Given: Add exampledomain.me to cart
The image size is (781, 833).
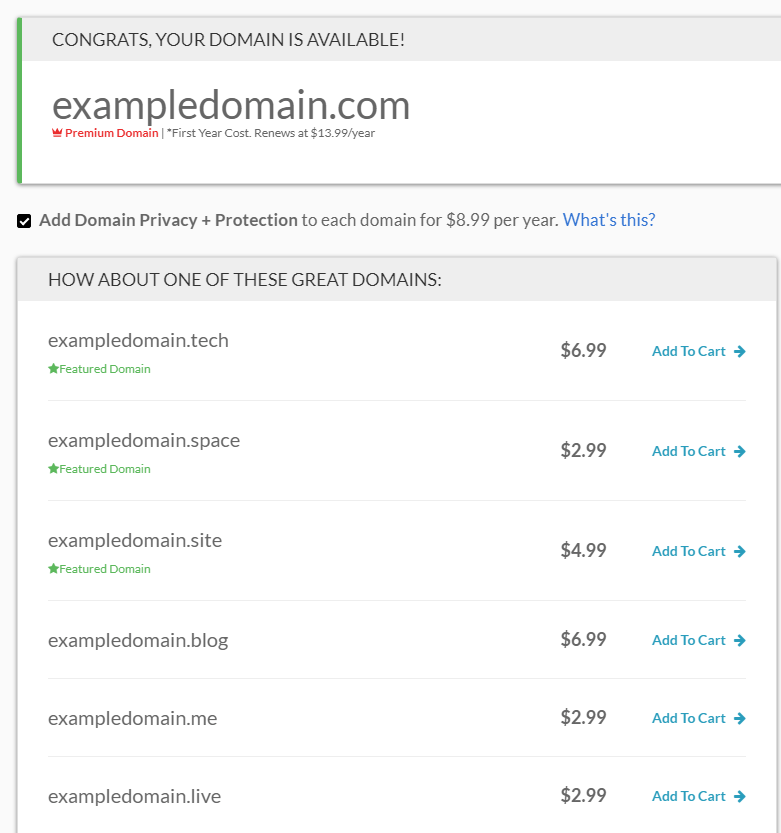Looking at the screenshot, I should pos(699,718).
